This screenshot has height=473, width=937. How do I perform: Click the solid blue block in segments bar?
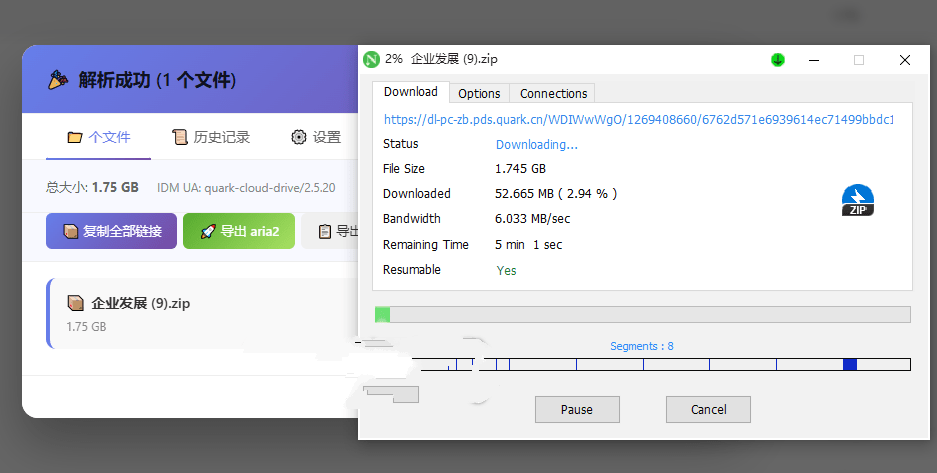[850, 364]
